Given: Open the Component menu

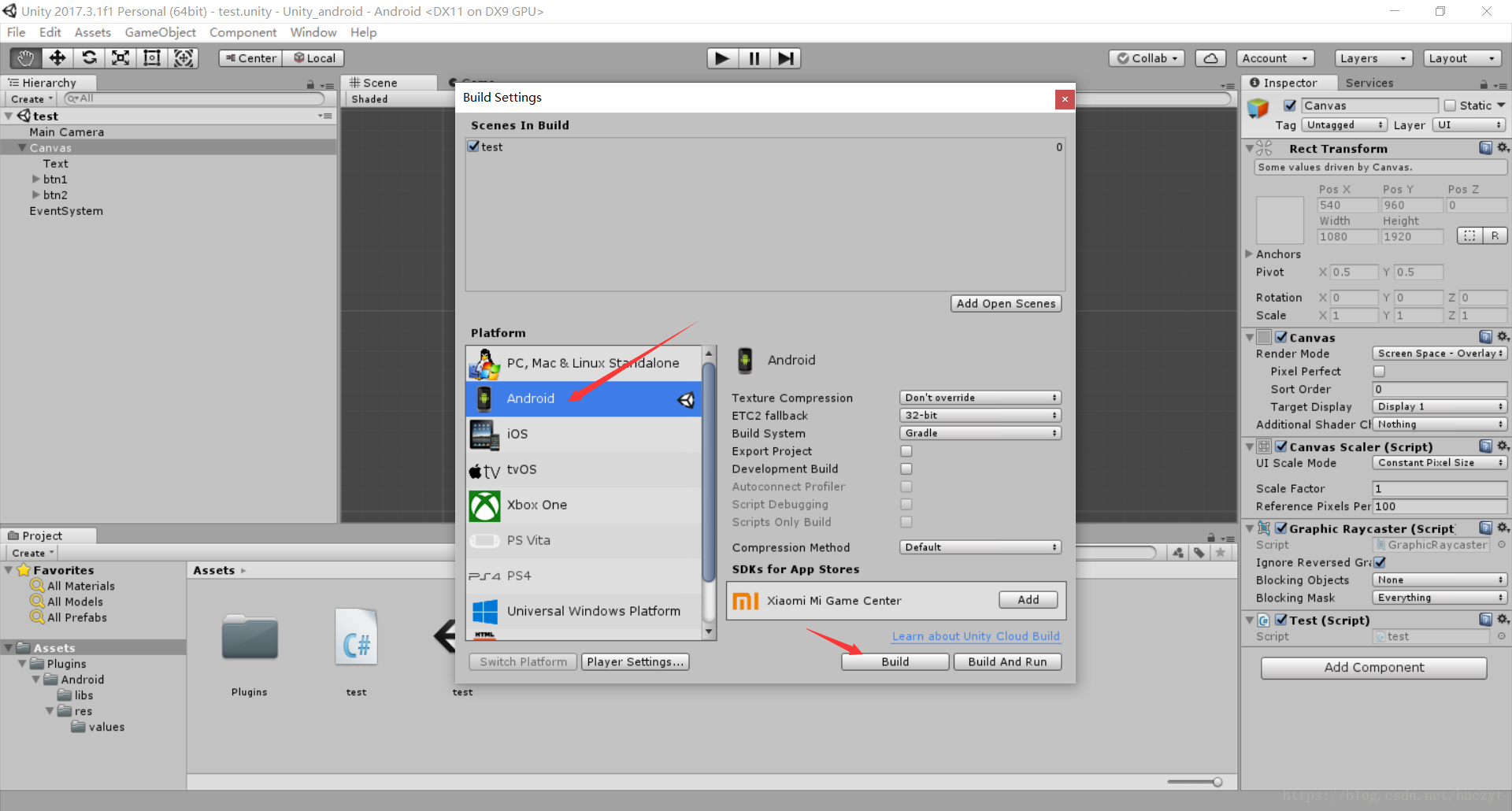Looking at the screenshot, I should [243, 32].
